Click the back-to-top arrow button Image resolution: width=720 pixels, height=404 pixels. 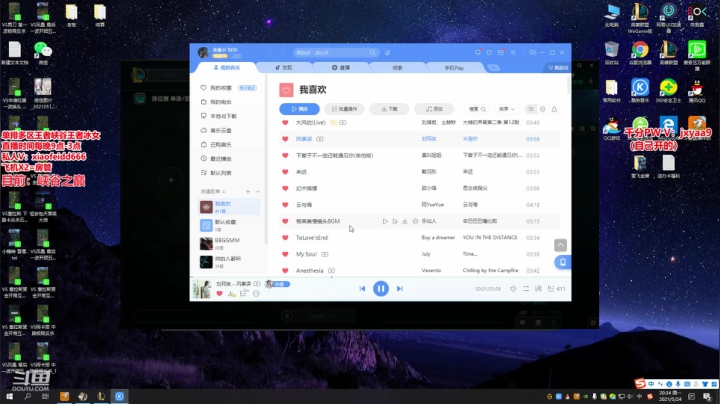click(x=560, y=245)
